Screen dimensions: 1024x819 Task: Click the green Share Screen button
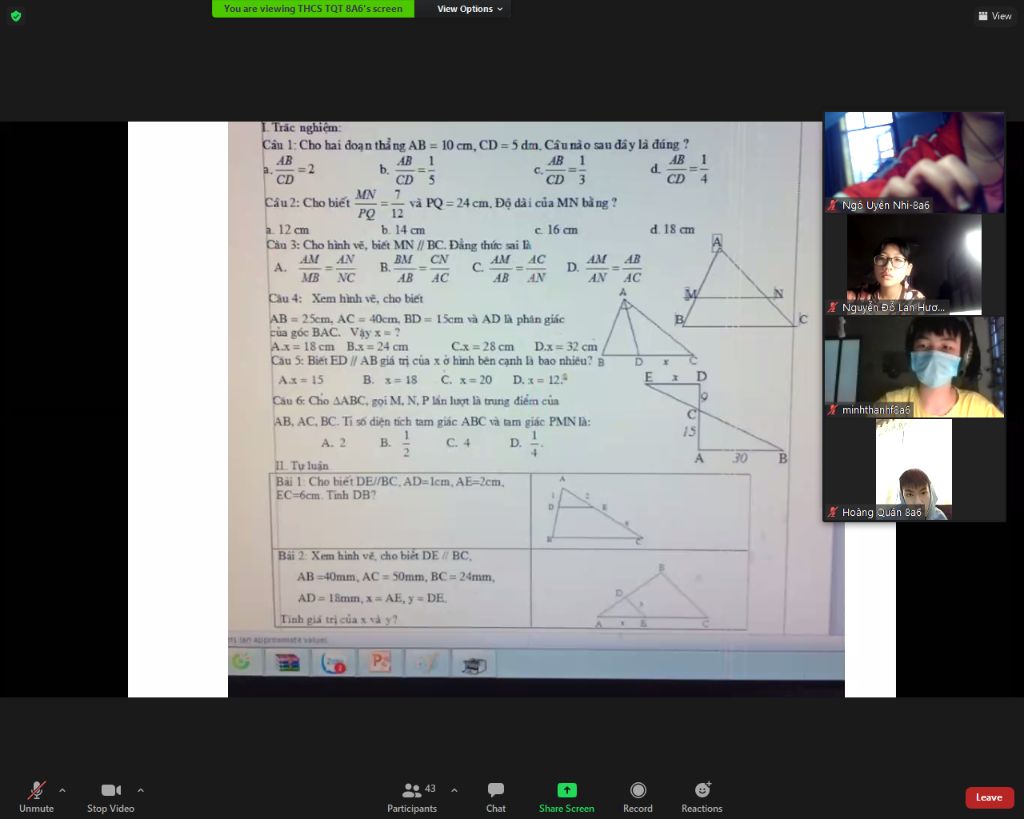(x=566, y=797)
